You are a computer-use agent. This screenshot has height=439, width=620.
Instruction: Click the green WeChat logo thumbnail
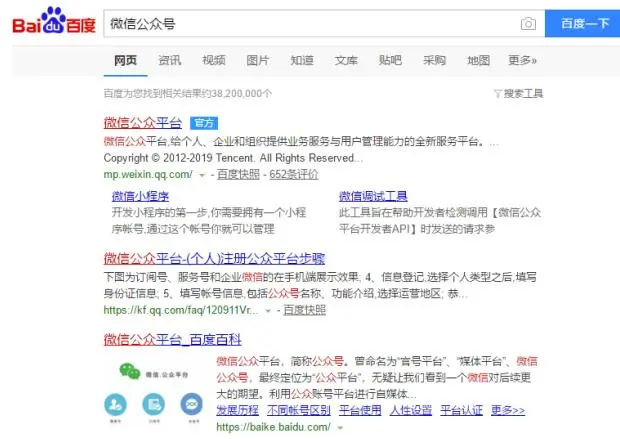tap(130, 371)
